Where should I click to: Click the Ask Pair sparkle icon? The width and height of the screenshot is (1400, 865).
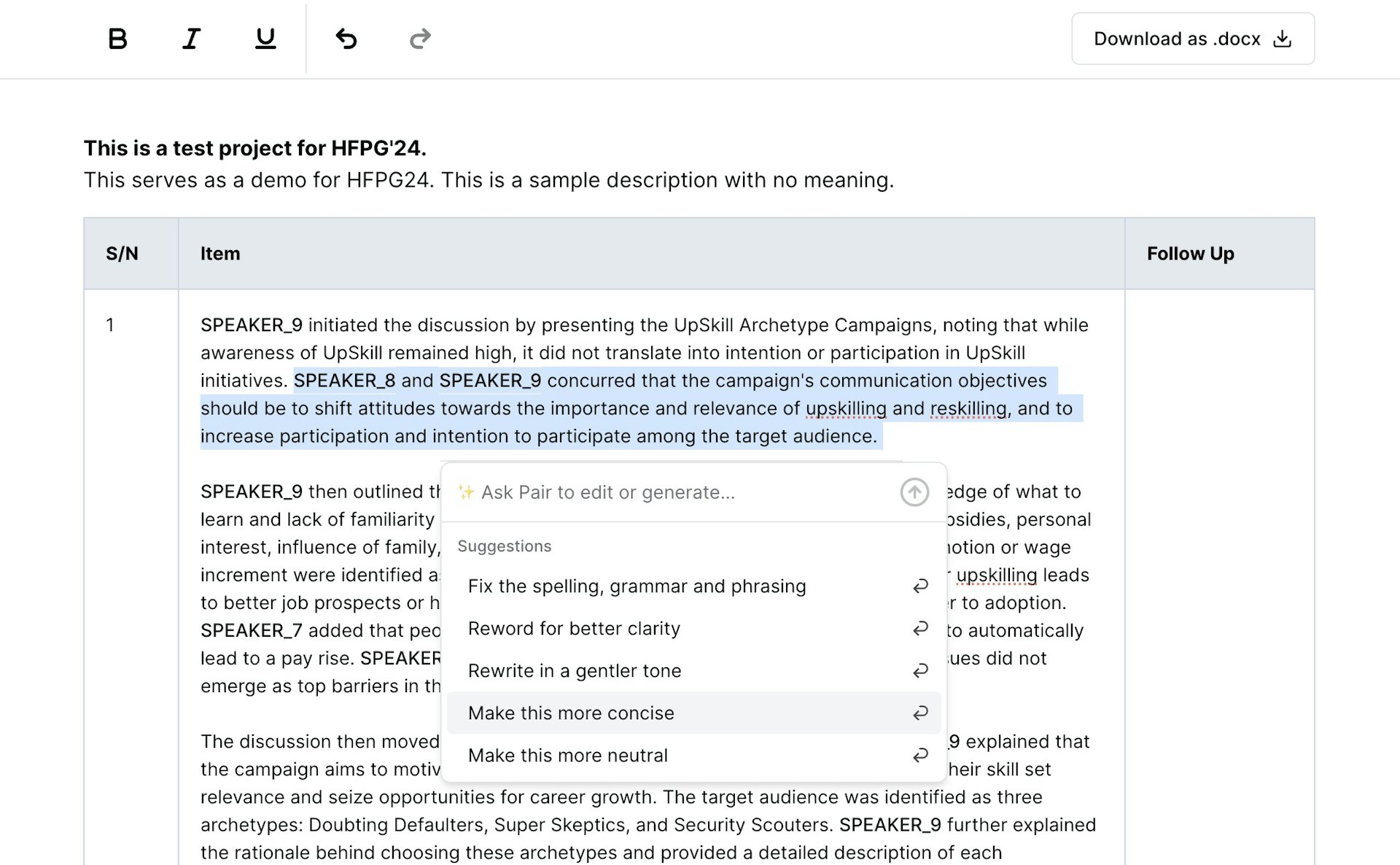(x=465, y=491)
